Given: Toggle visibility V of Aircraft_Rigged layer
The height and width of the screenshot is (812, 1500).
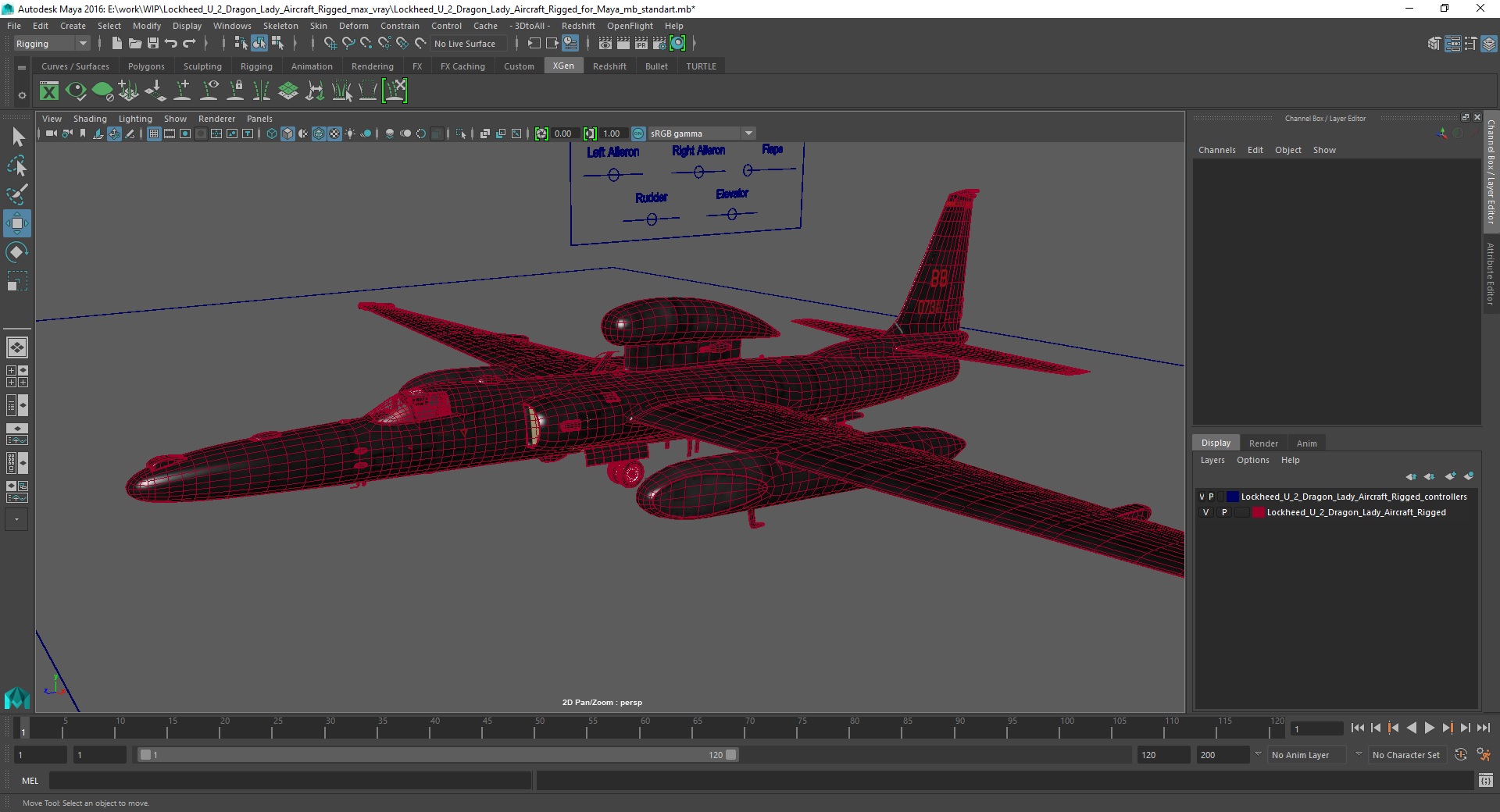Looking at the screenshot, I should (1205, 512).
